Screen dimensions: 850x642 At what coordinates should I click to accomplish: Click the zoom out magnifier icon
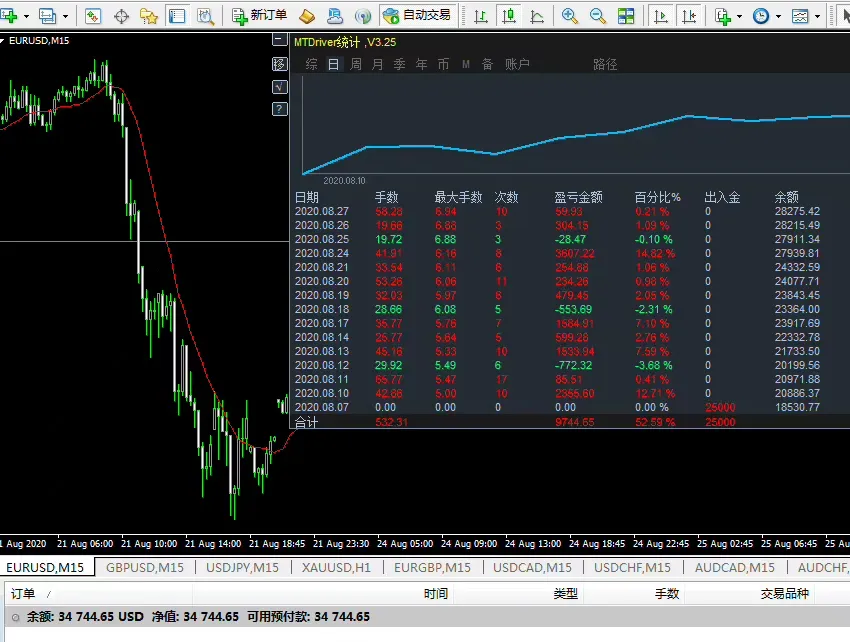(x=597, y=16)
